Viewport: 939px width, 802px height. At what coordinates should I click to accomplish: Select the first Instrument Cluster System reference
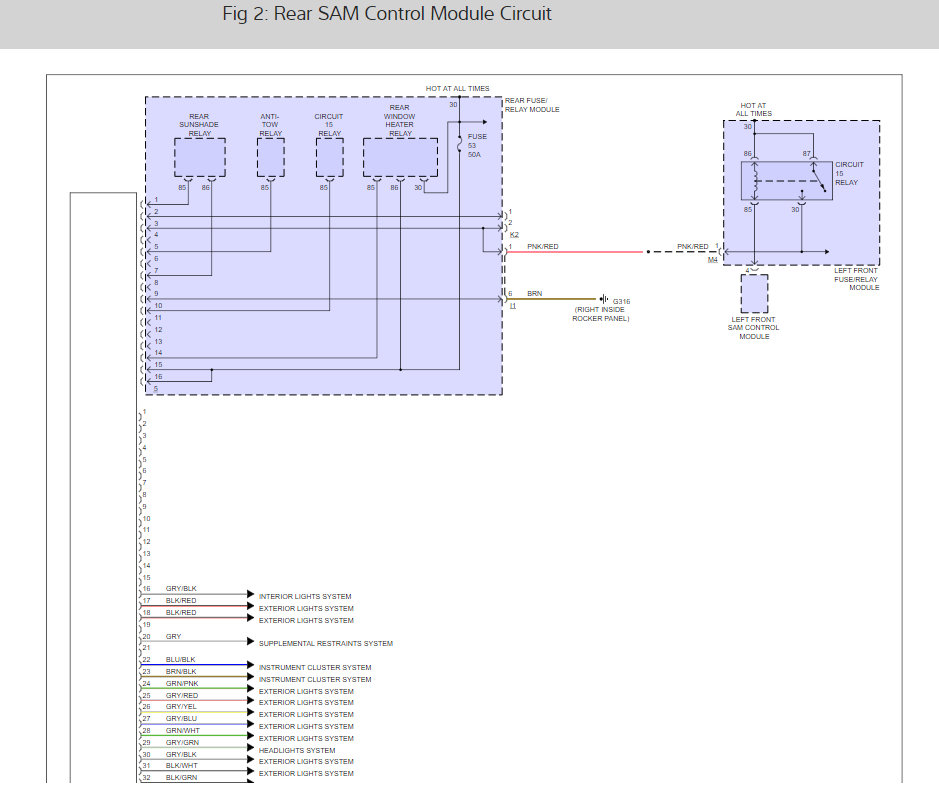[x=315, y=667]
